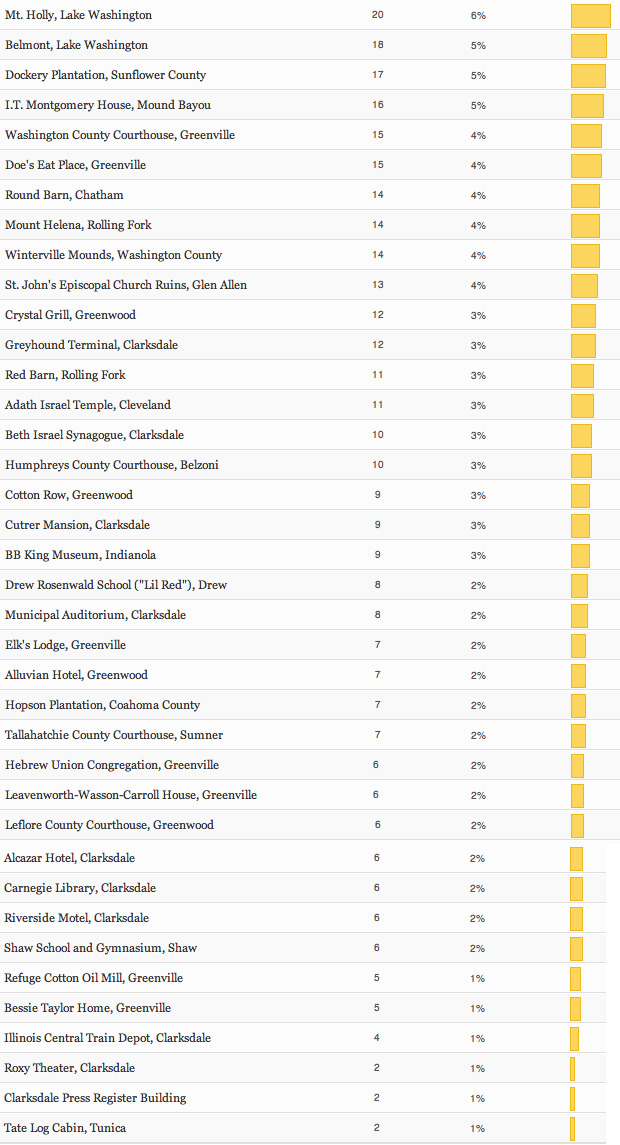Screen dimensions: 620x1145
Task: Select Tallahatchie County Courthouse, Sumner entry
Action: point(114,735)
